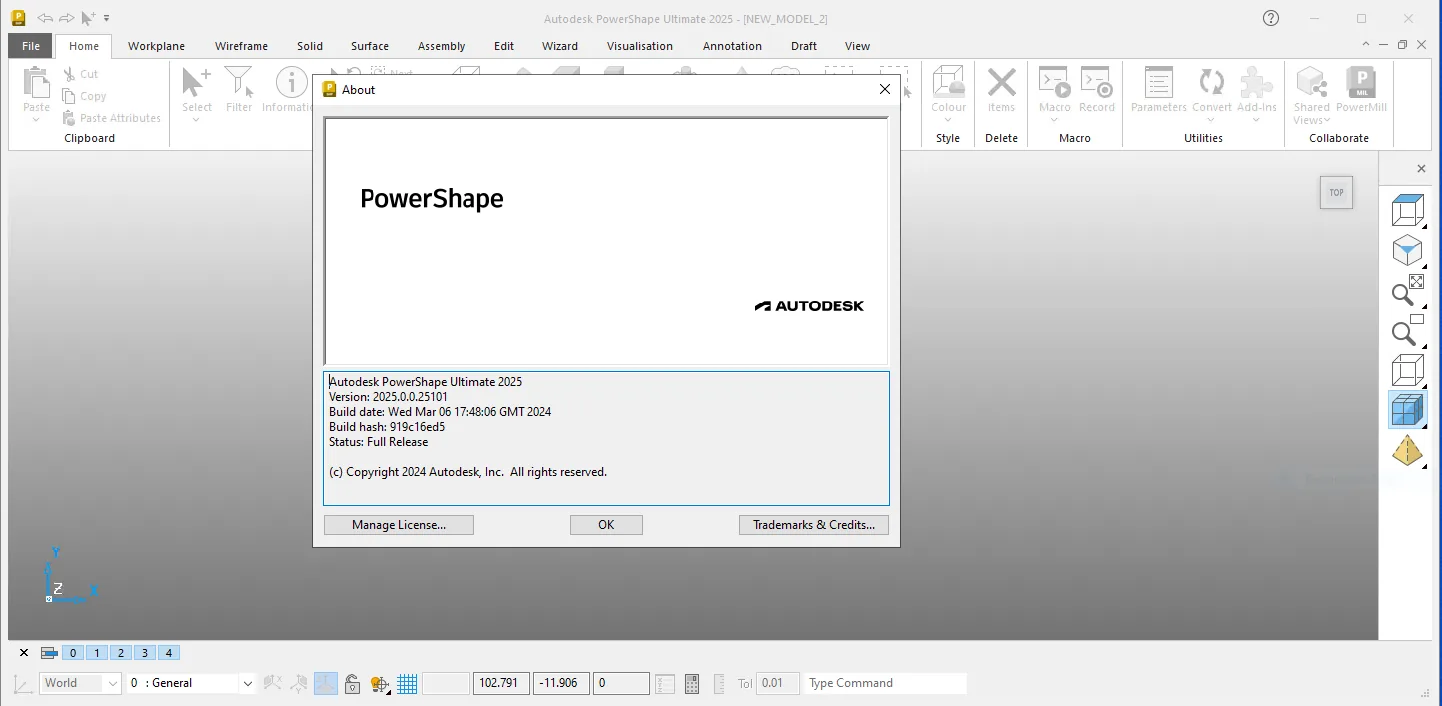Click the Paste icon in Clipboard group
The height and width of the screenshot is (706, 1442).
pyautogui.click(x=37, y=82)
